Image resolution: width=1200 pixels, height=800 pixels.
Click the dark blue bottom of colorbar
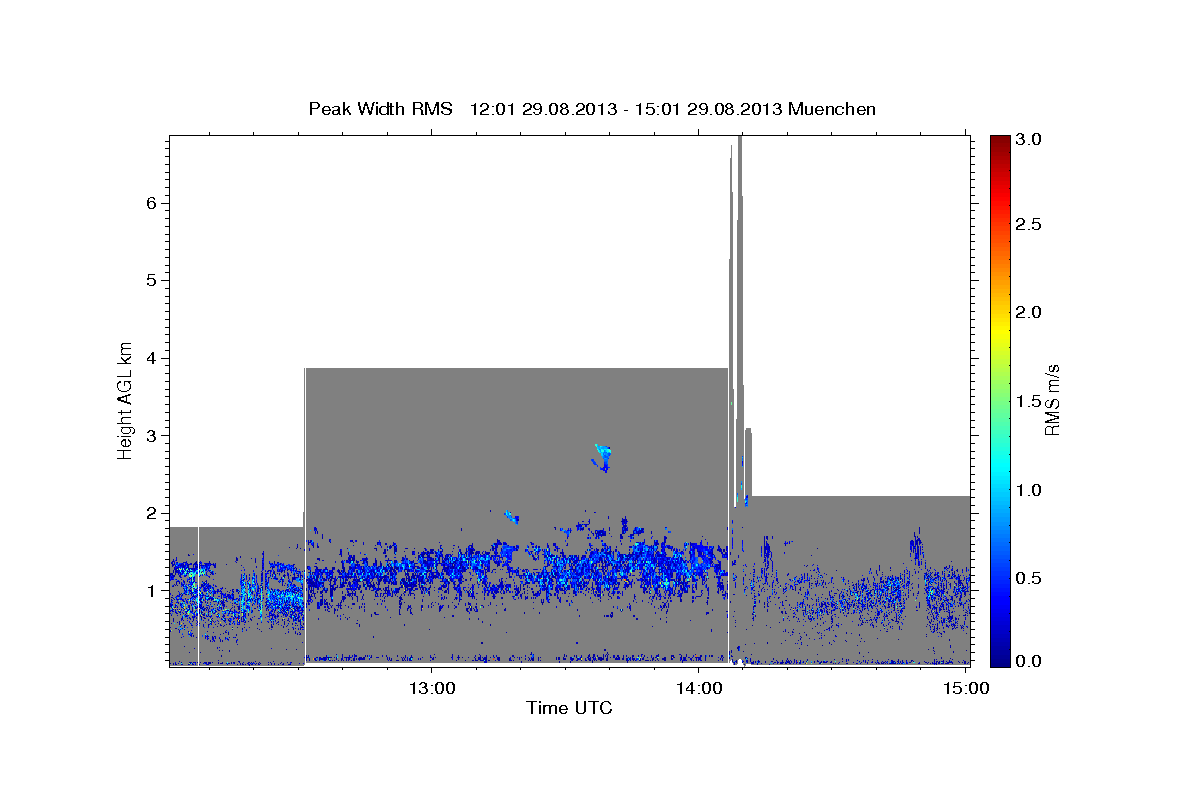1000,657
